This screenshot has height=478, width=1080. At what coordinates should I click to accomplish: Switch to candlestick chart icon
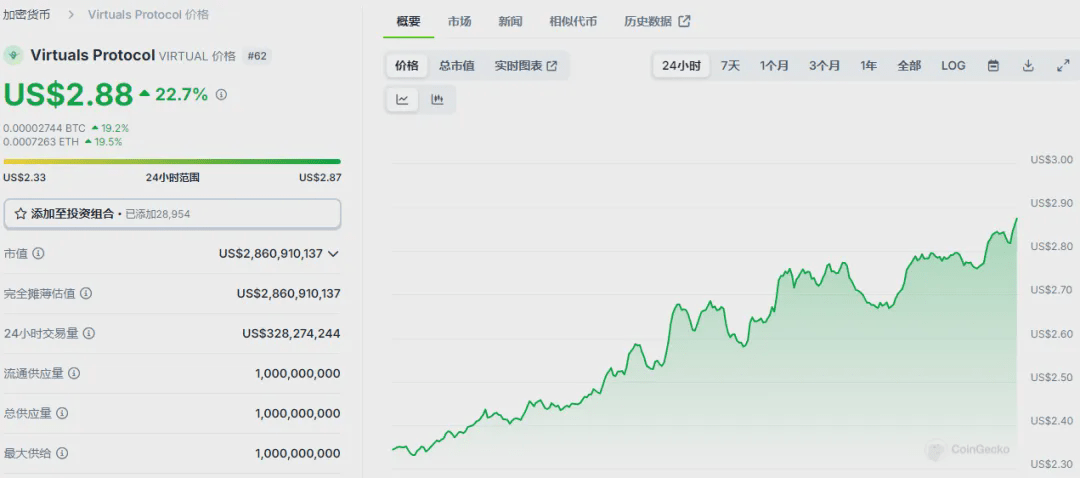(437, 100)
